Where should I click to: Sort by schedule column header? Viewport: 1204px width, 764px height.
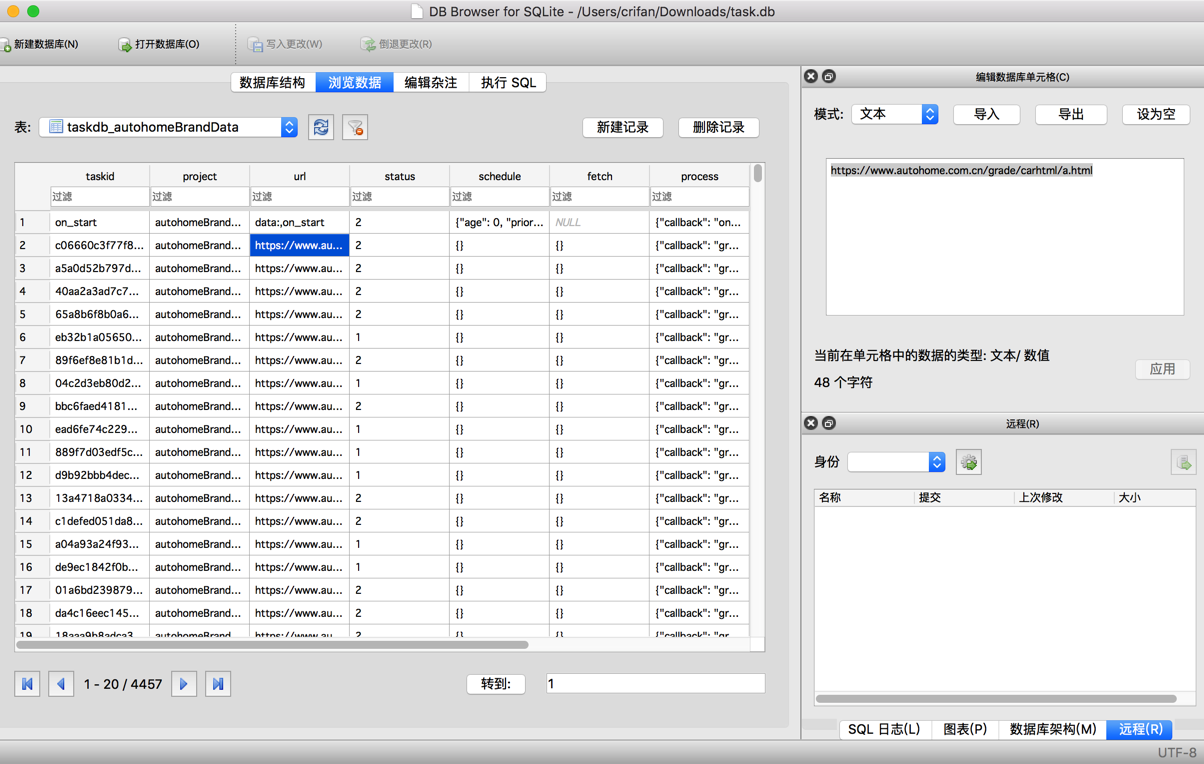(x=500, y=176)
